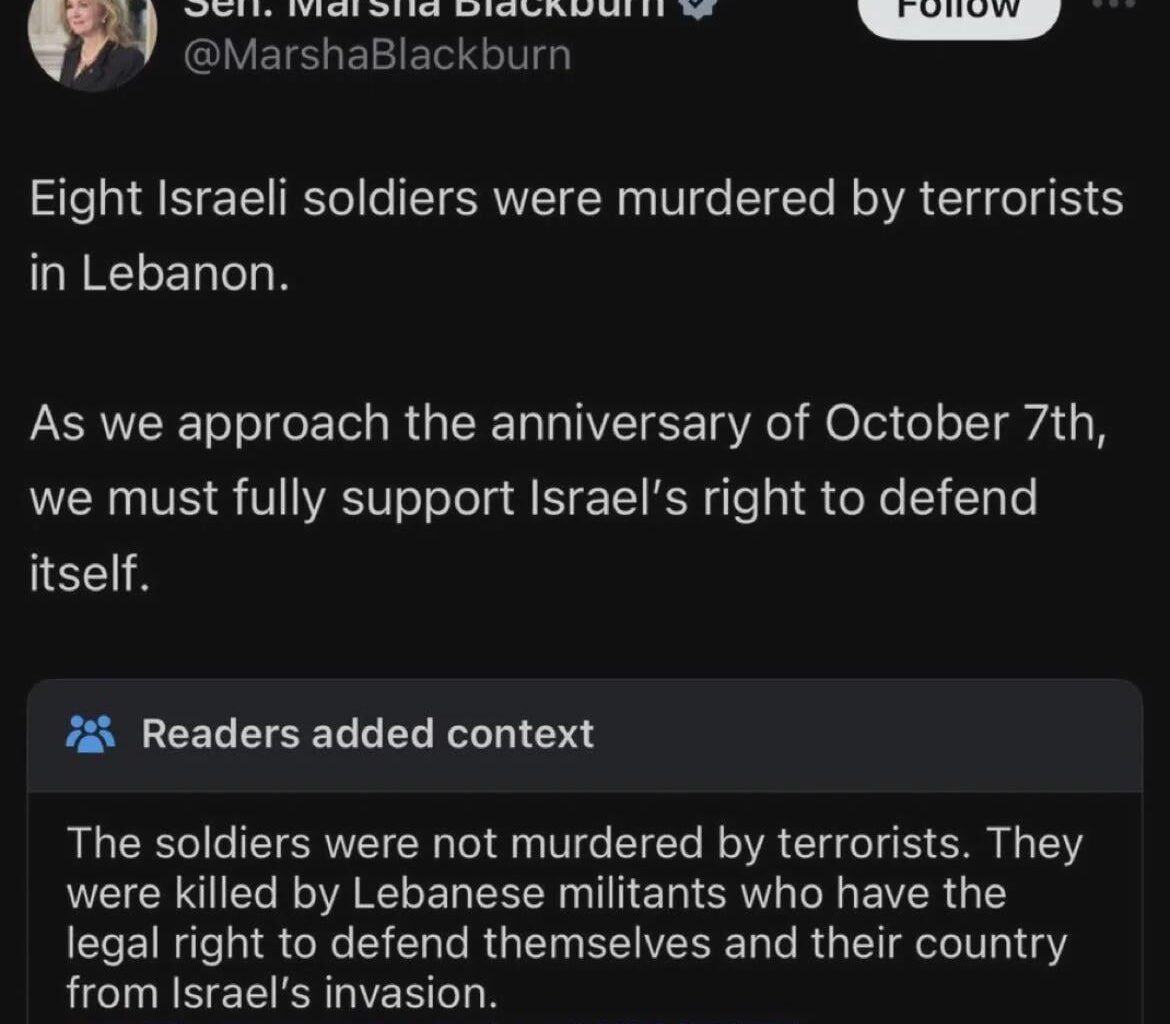The width and height of the screenshot is (1170, 1024).
Task: Select the 'Readers added context' heading
Action: [x=368, y=734]
